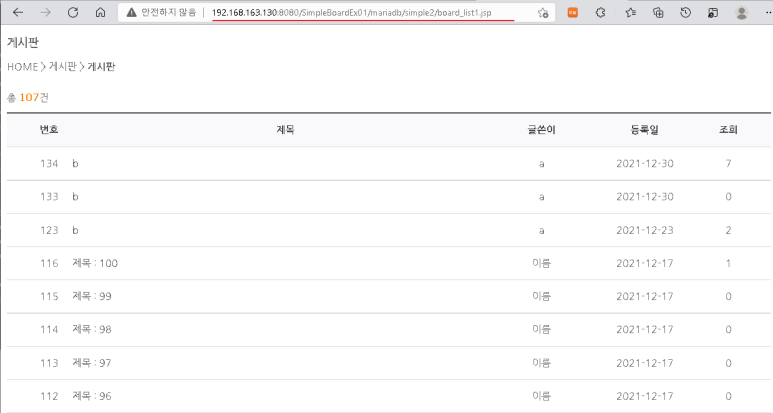Click the browser forward arrow

pos(45,12)
